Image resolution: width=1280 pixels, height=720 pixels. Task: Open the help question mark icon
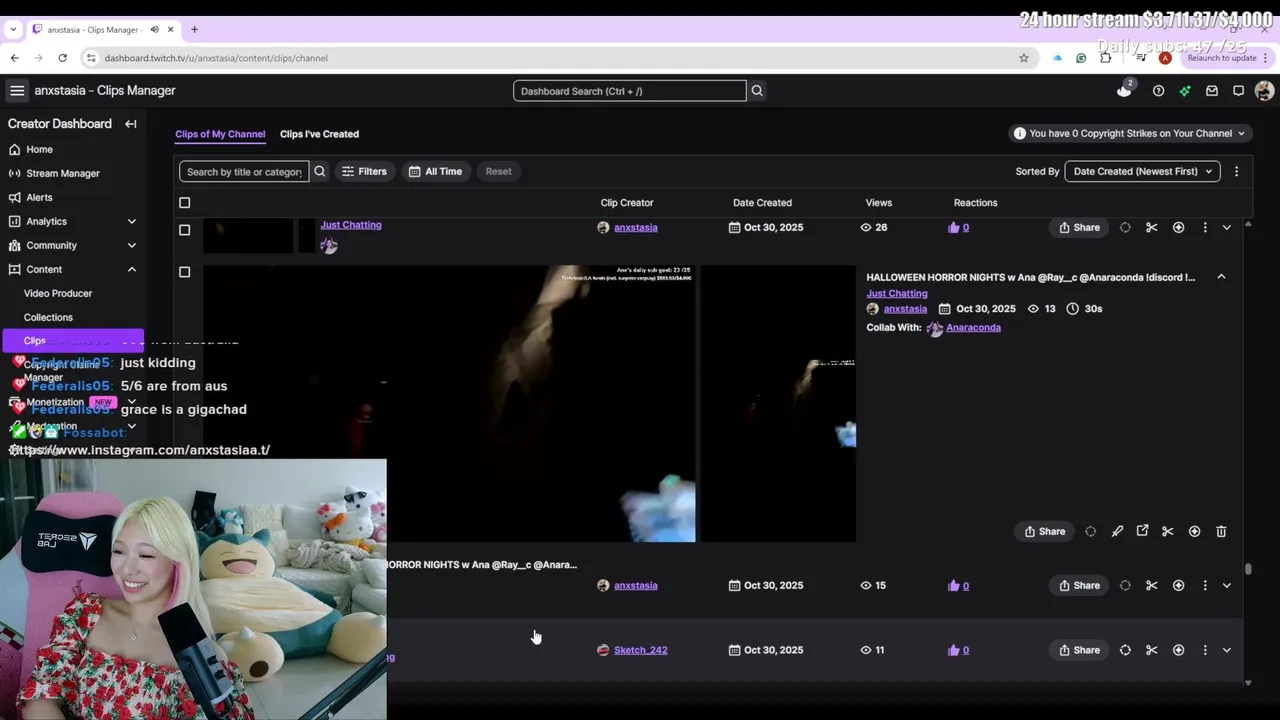tap(1158, 91)
